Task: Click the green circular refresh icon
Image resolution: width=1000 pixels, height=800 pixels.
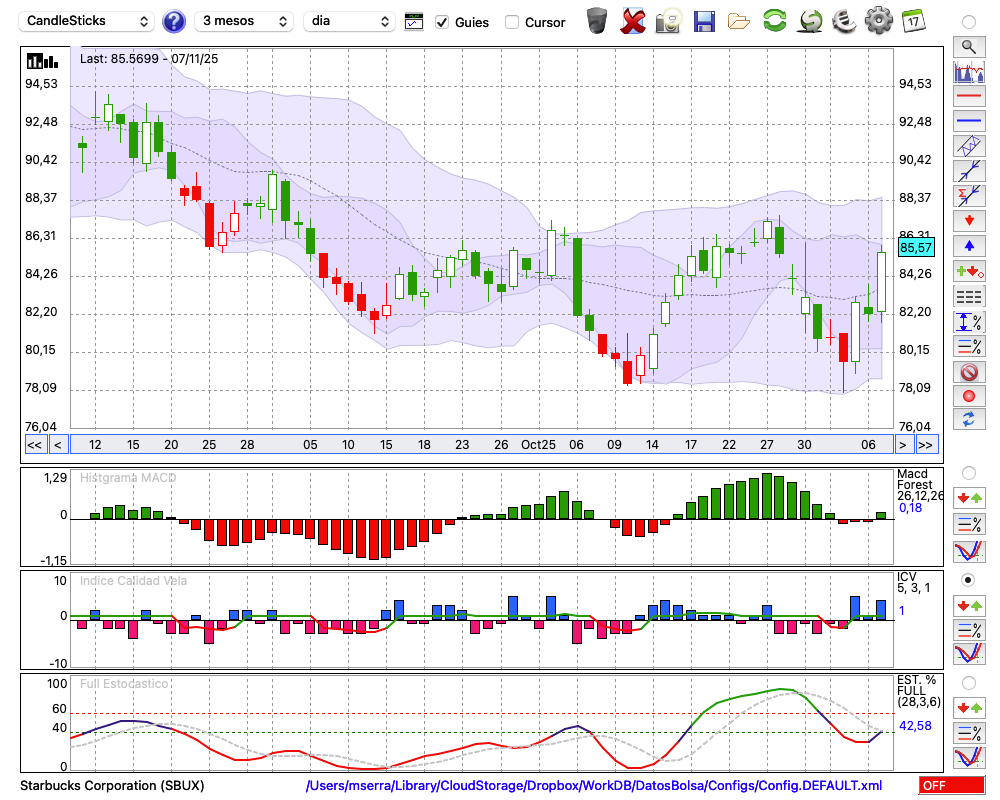Action: (x=774, y=21)
